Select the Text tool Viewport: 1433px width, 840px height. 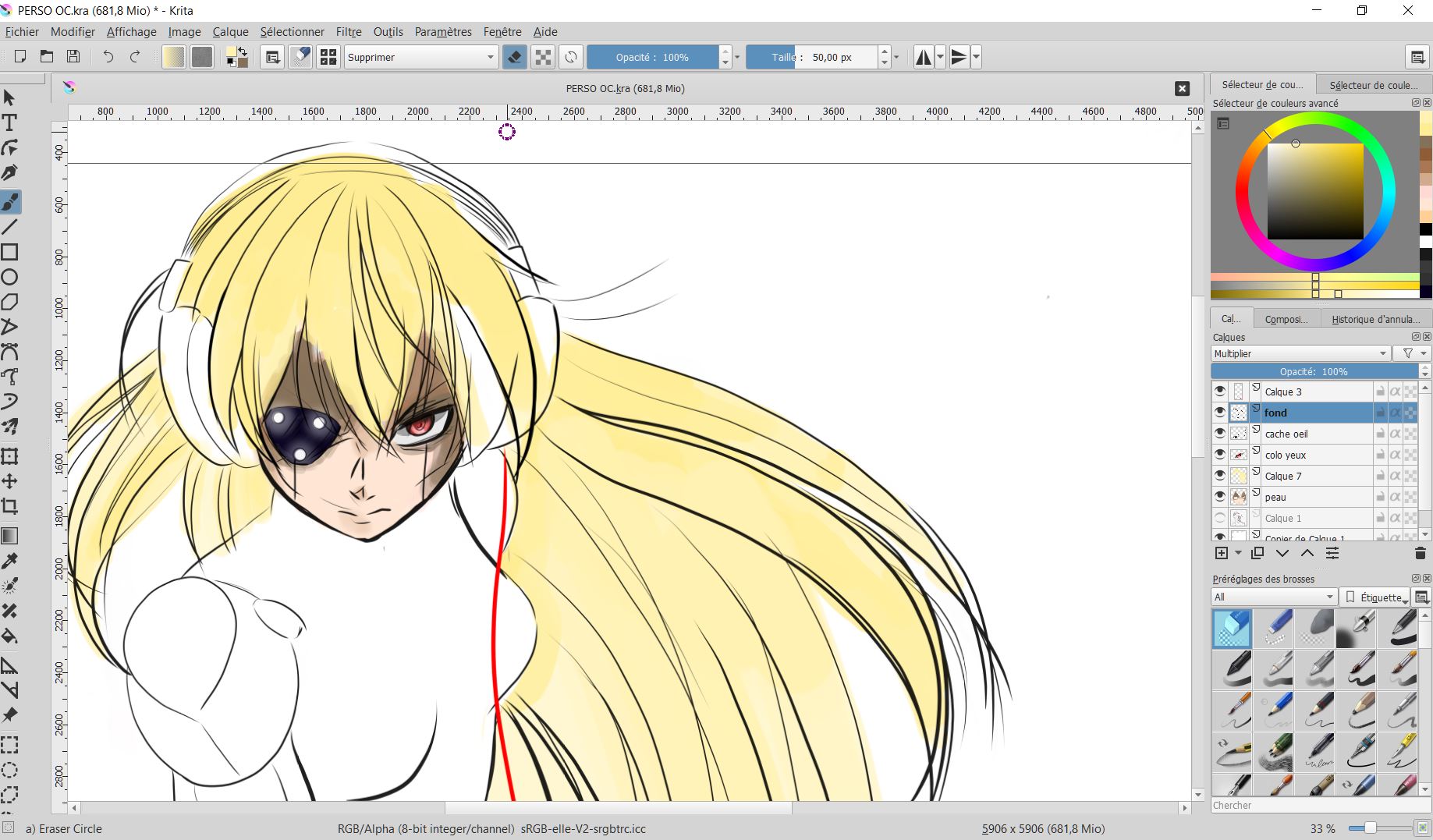tap(10, 123)
